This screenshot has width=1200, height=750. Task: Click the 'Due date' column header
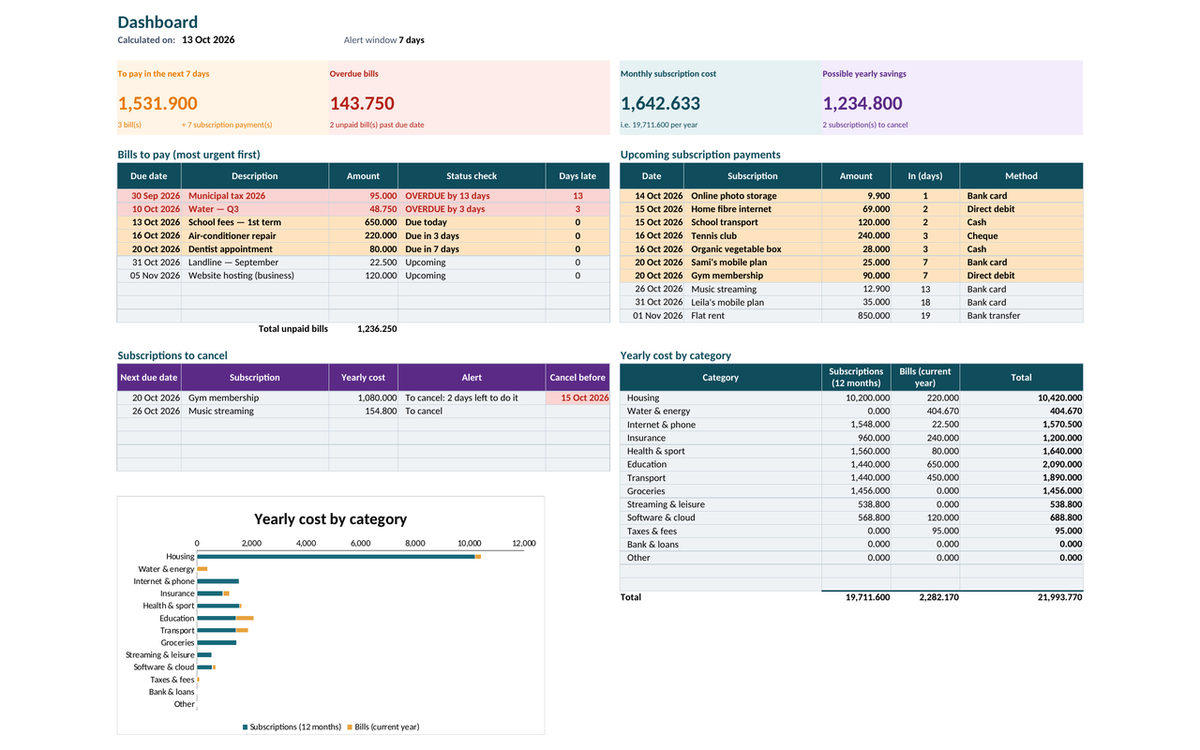pyautogui.click(x=149, y=176)
